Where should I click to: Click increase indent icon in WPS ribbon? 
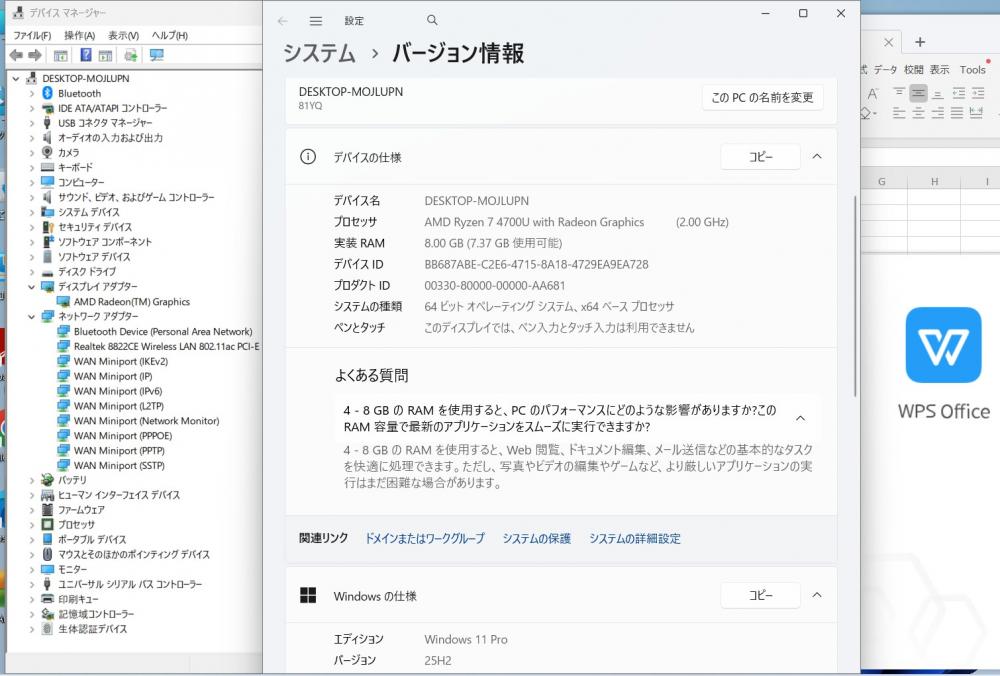[978, 93]
